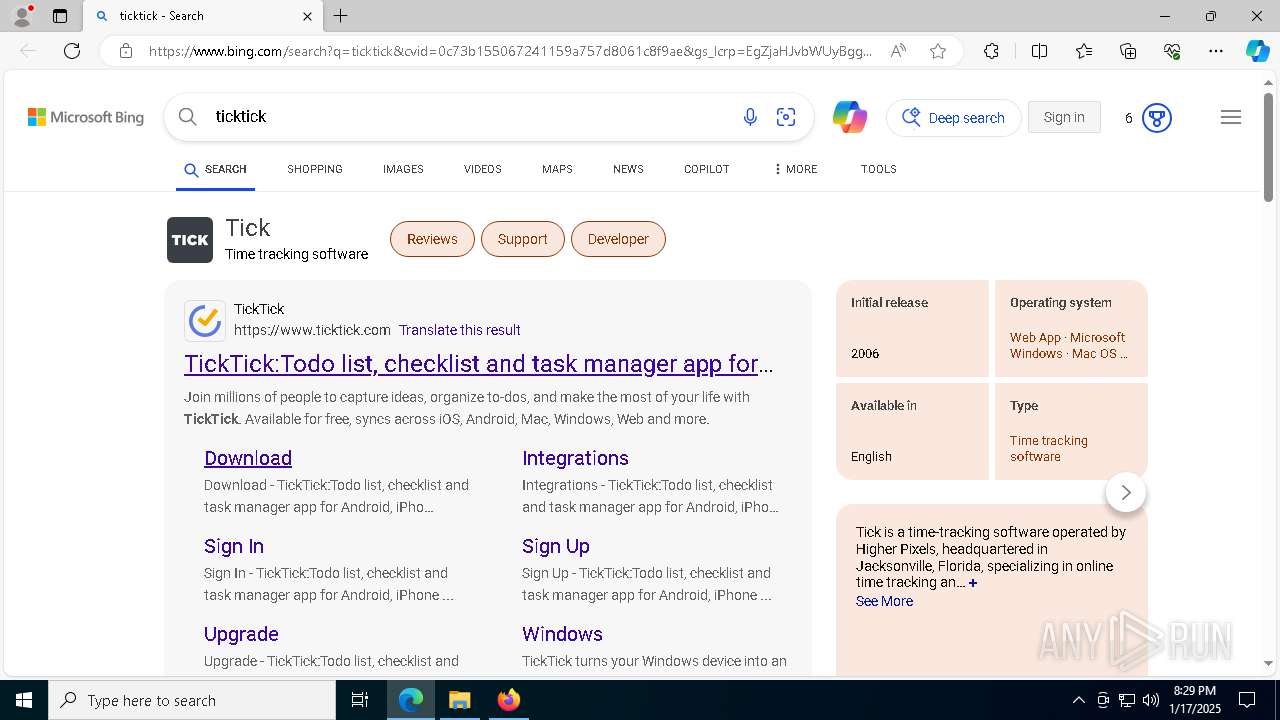Search using an image camera icon
This screenshot has width=1280, height=720.
[x=786, y=117]
